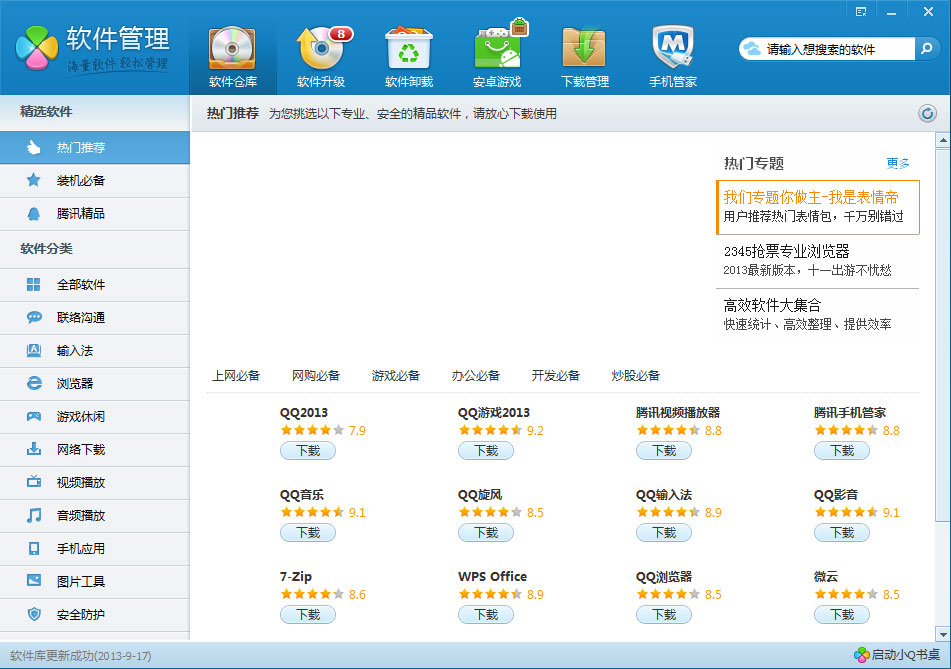This screenshot has height=669, width=951.
Task: Download 微云
Action: (x=842, y=614)
